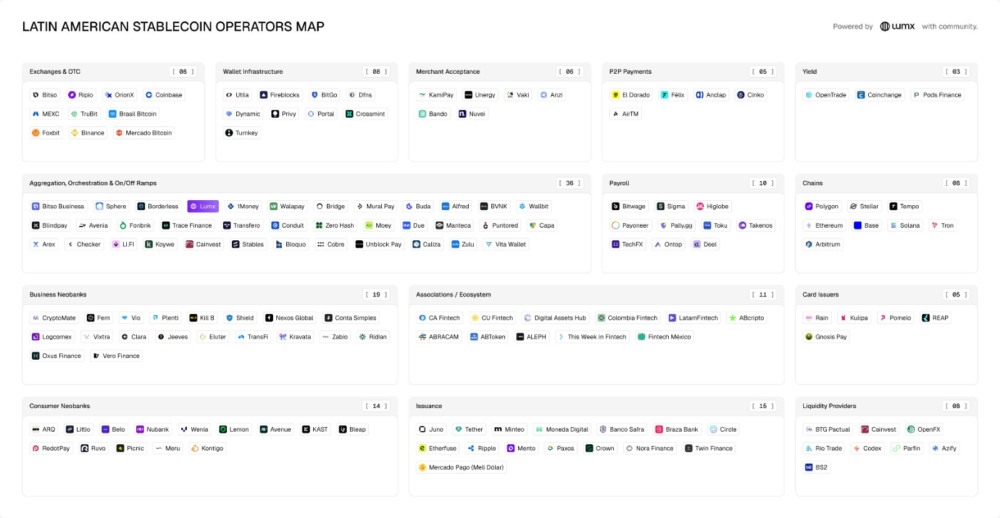Click the '[ 19 ]' count badge
The image size is (1000, 518).
coord(376,295)
